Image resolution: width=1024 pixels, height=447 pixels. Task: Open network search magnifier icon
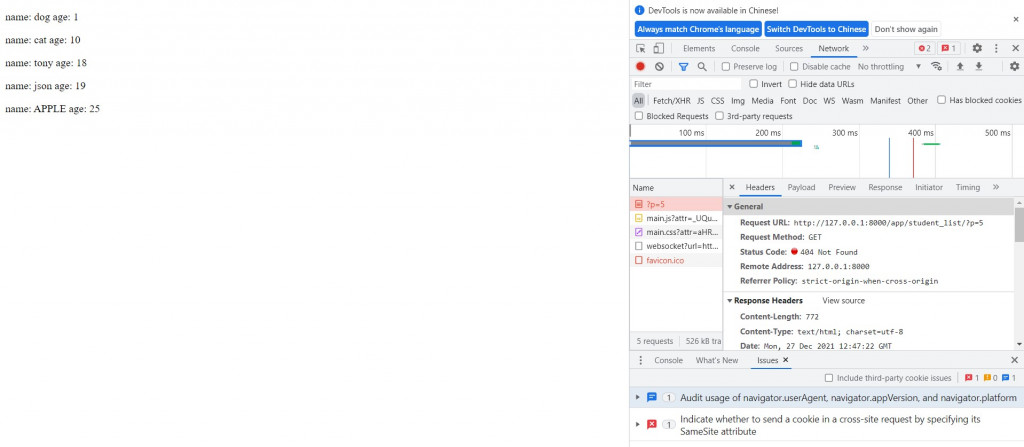click(702, 67)
